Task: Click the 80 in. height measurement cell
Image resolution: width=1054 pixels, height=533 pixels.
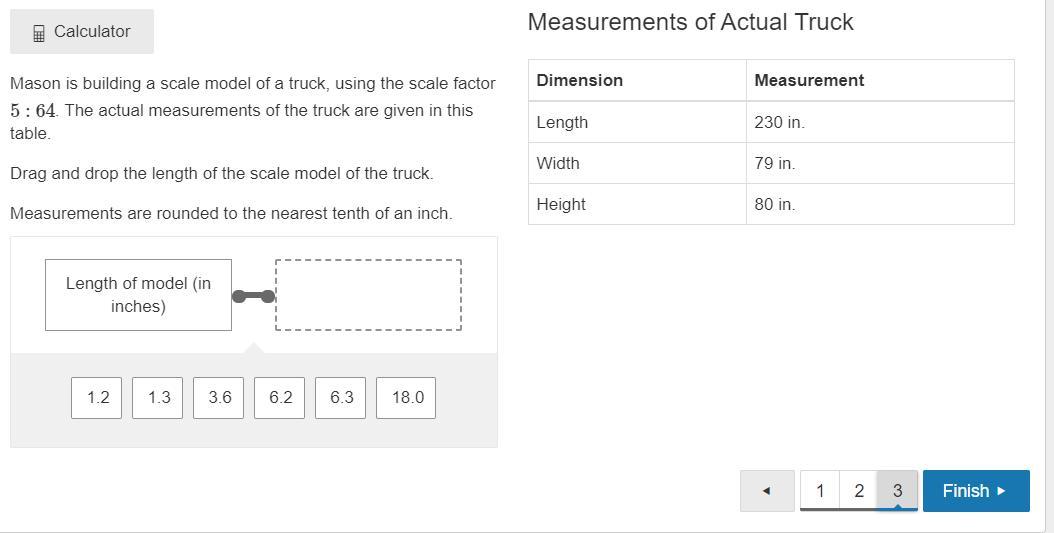Action: [x=879, y=204]
